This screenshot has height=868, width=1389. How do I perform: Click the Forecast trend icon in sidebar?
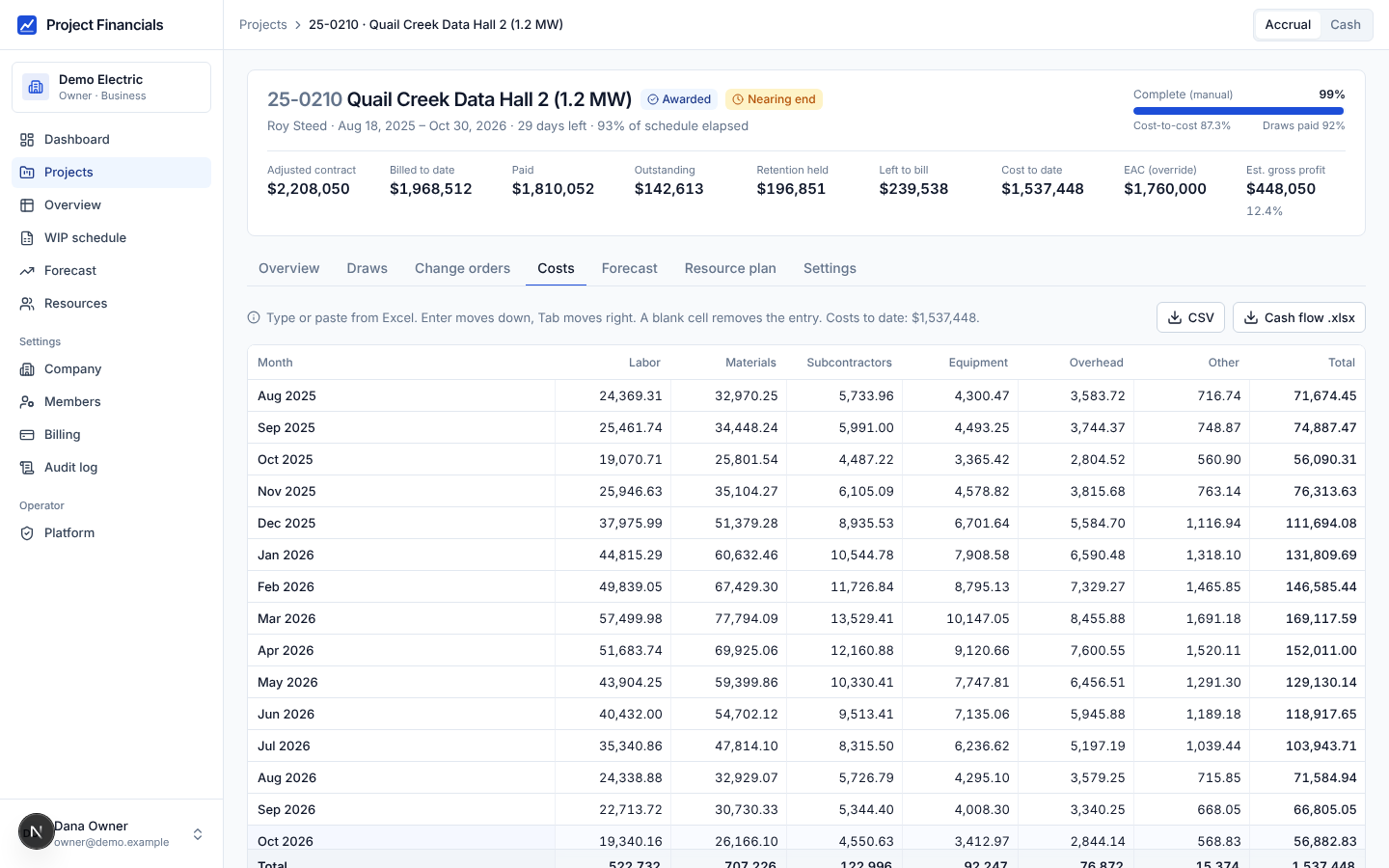point(27,271)
